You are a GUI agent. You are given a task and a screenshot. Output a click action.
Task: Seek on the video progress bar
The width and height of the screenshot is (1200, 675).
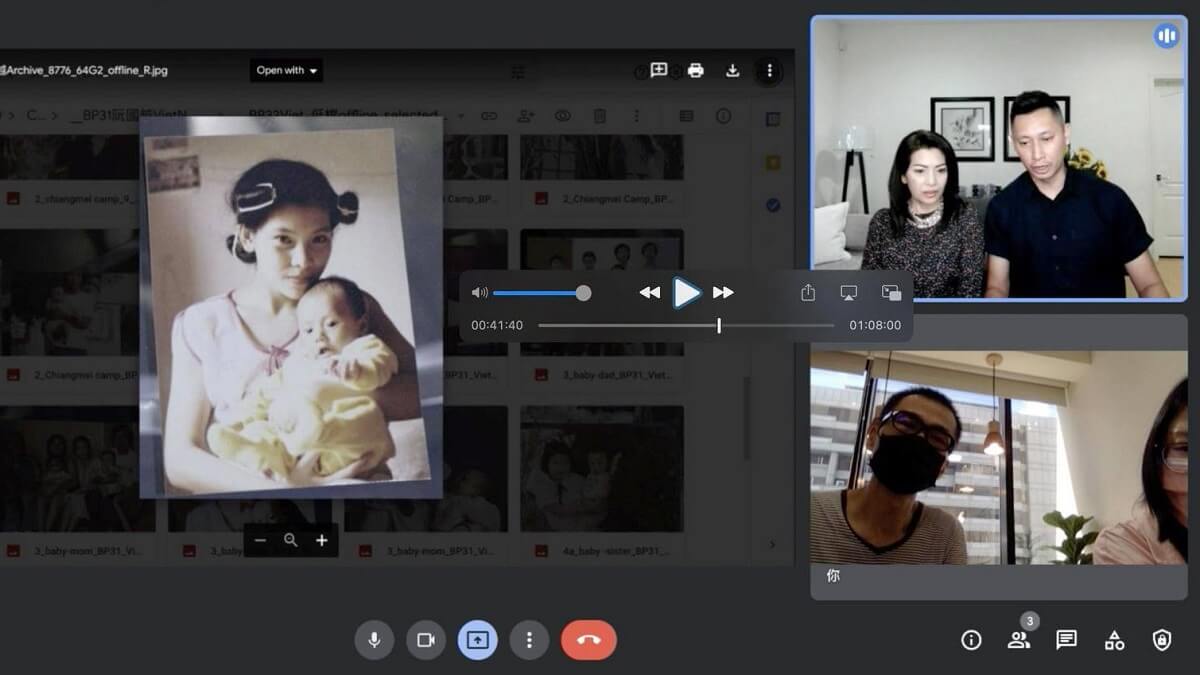pos(686,325)
